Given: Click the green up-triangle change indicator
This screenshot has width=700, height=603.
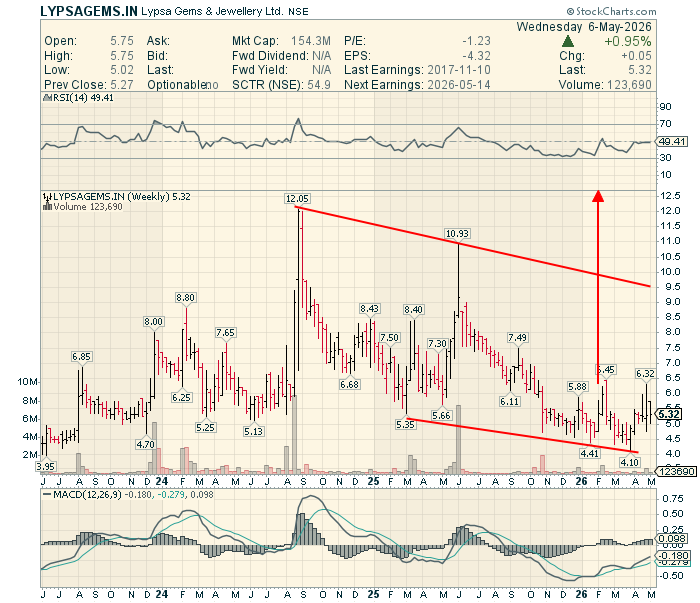Looking at the screenshot, I should [x=567, y=42].
